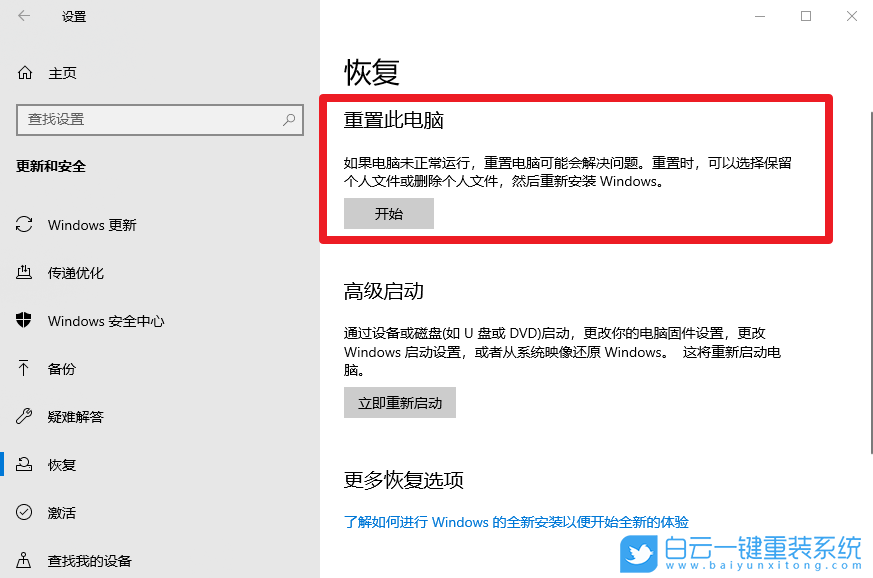
Task: Select the 疑难解答 wrench icon
Action: pos(22,416)
